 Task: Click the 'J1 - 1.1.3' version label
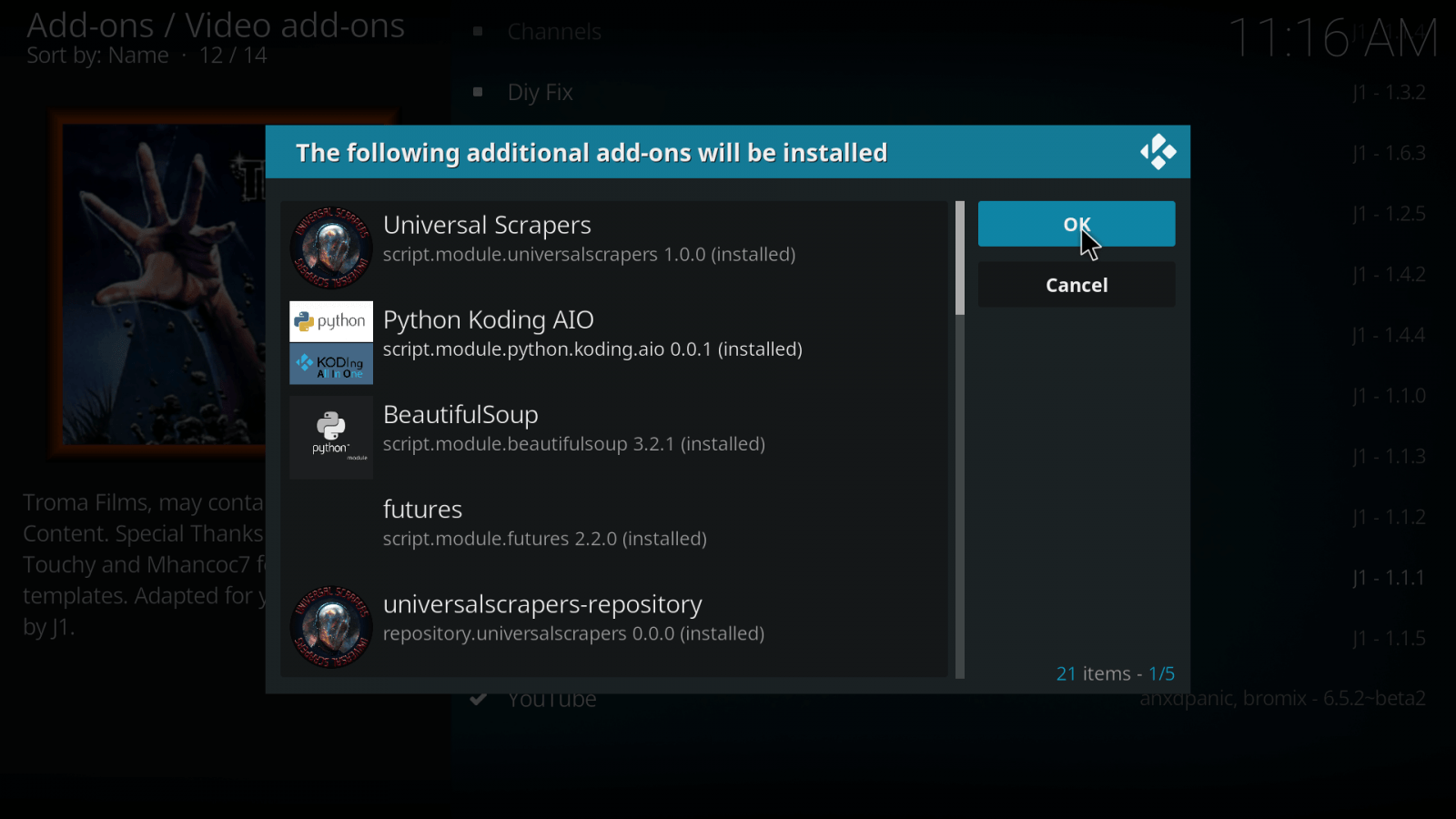pos(1389,456)
